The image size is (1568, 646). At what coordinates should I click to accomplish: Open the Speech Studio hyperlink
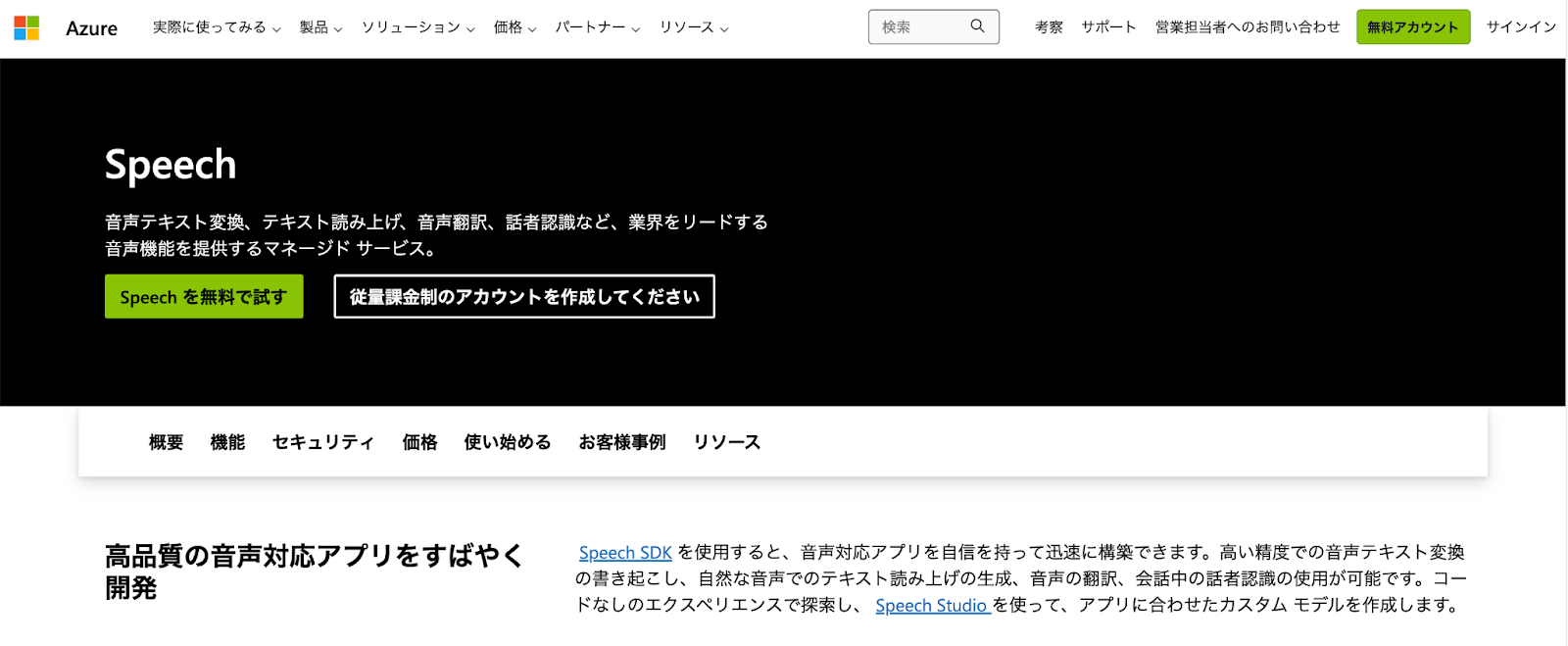(931, 606)
